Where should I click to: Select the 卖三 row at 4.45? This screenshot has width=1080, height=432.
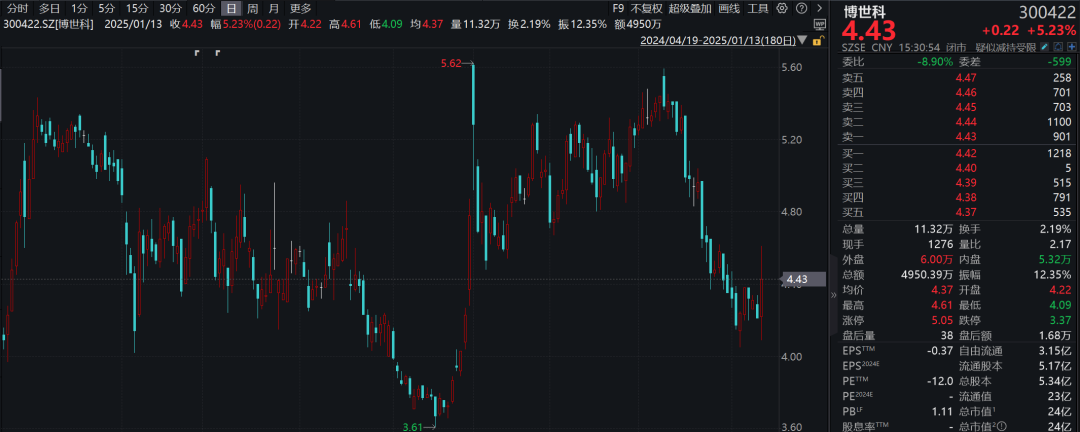957,106
